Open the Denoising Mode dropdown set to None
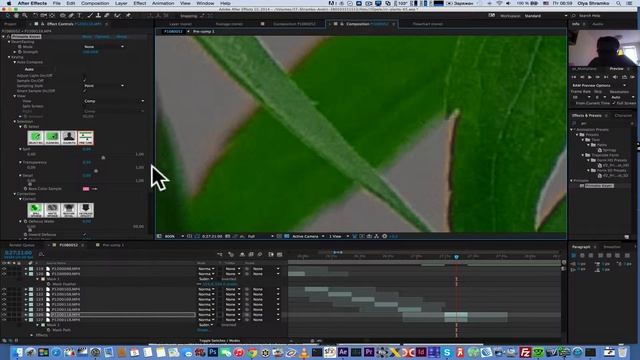 (104, 47)
